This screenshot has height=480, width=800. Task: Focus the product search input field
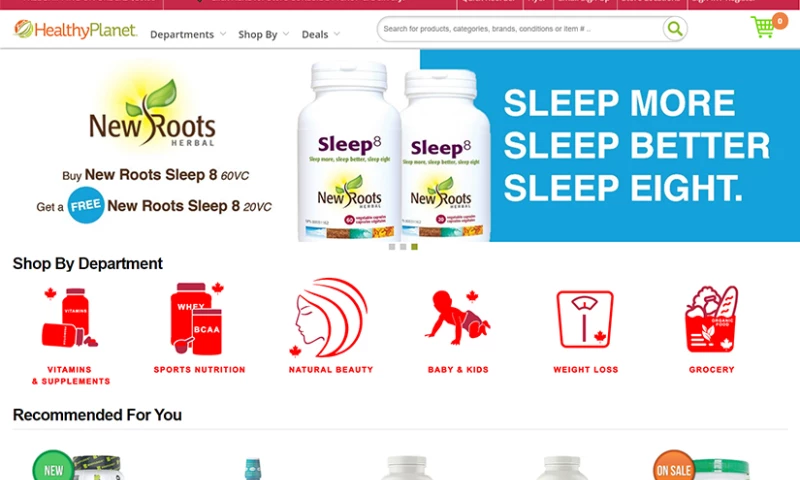point(520,29)
